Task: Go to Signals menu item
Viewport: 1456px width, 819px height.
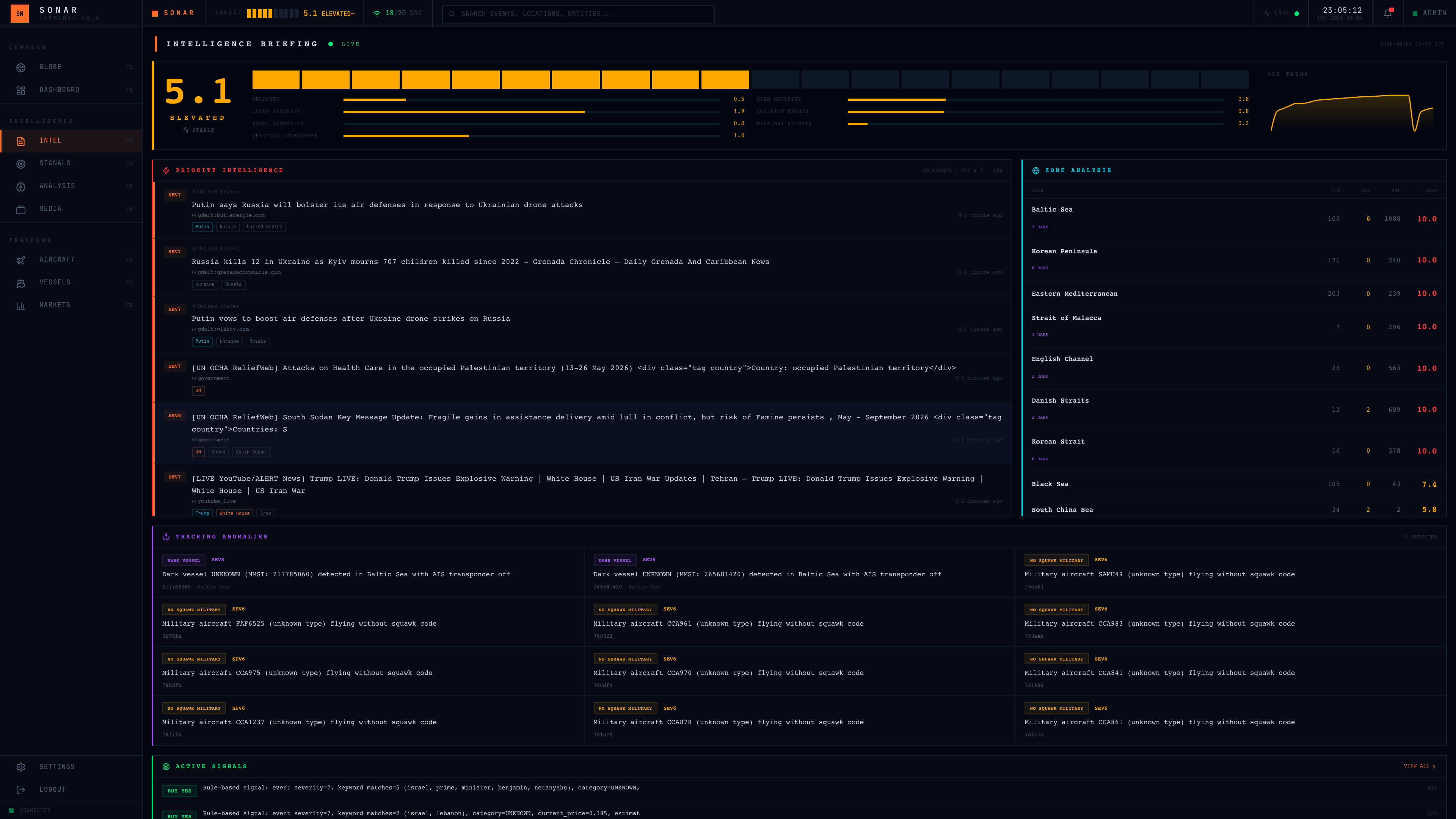Action: 71,163
